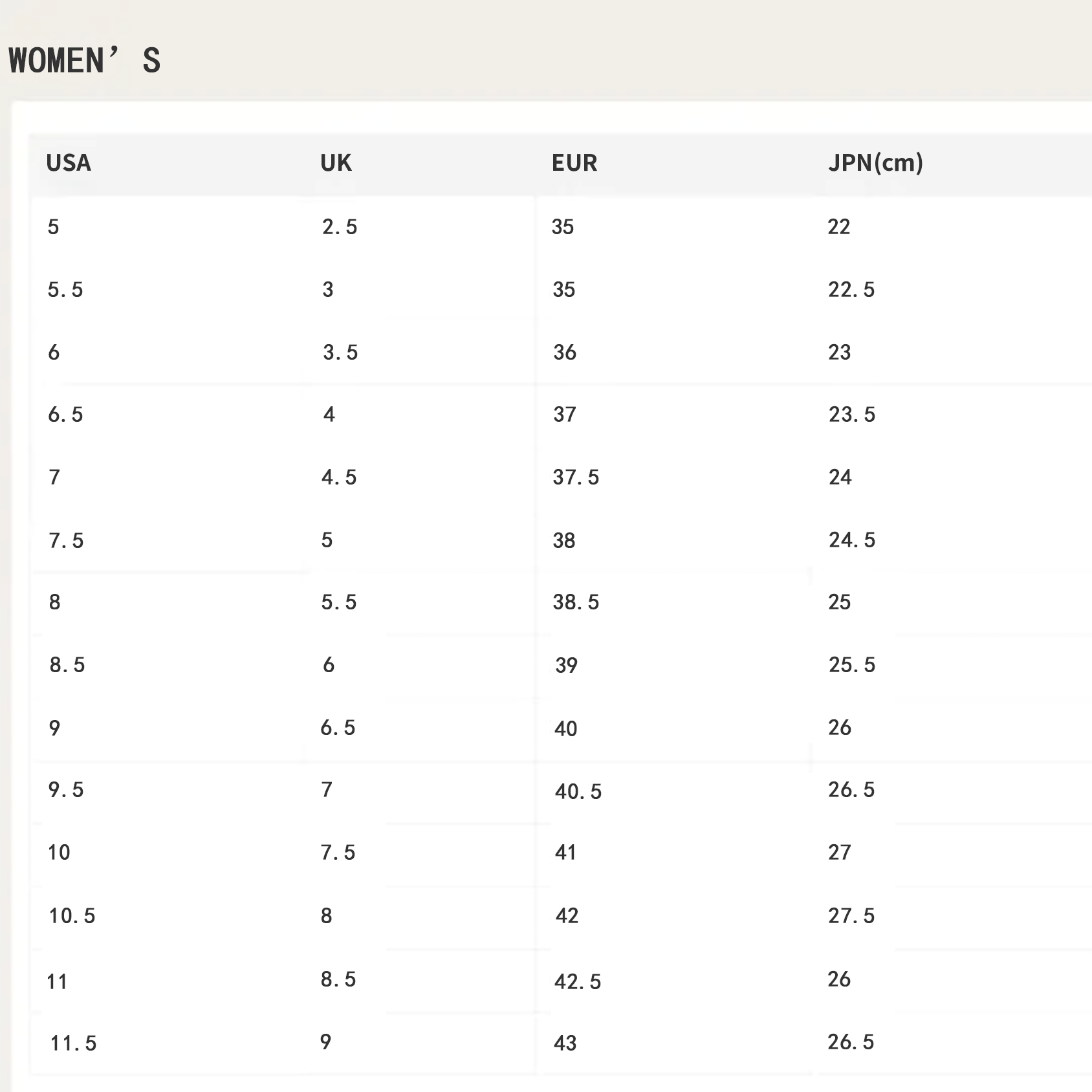The height and width of the screenshot is (1092, 1092).
Task: Select EUR size 39 cell
Action: (x=566, y=666)
